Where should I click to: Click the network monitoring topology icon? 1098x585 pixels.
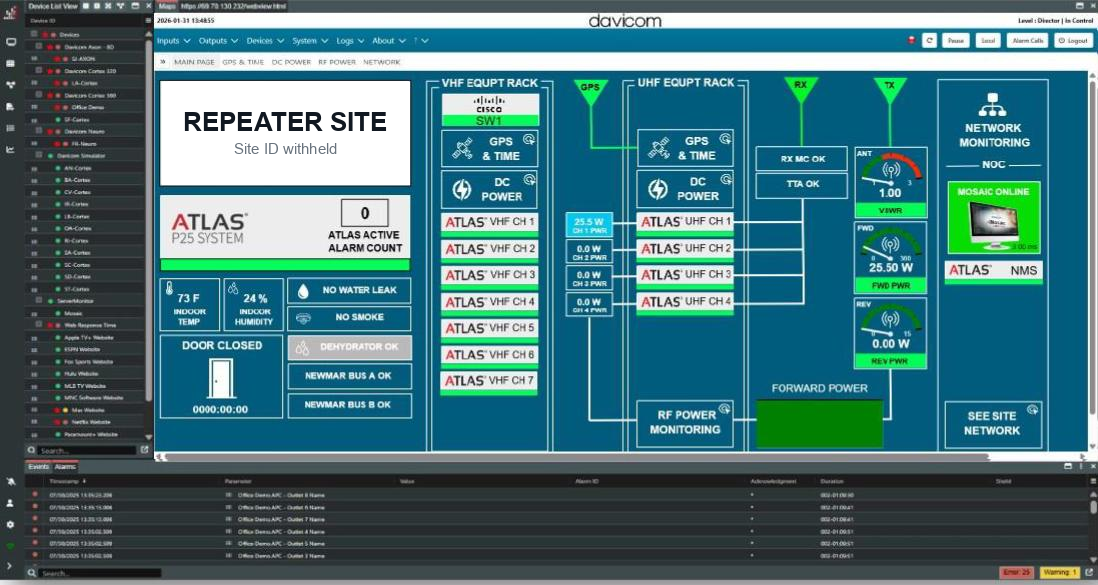pyautogui.click(x=992, y=105)
